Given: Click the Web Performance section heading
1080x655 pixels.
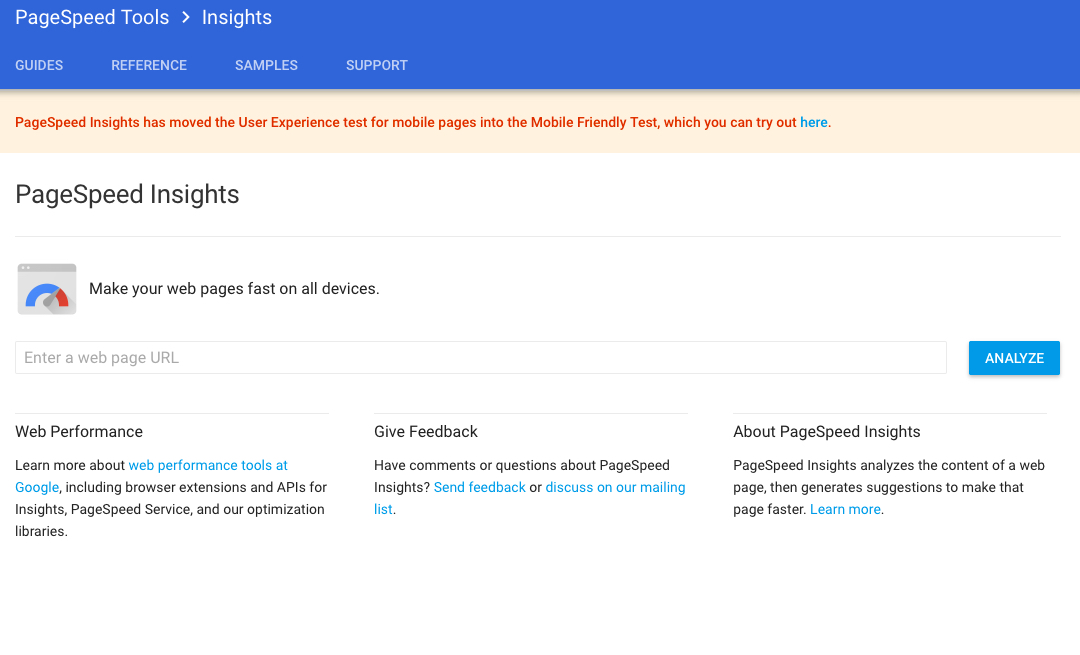Looking at the screenshot, I should 79,432.
